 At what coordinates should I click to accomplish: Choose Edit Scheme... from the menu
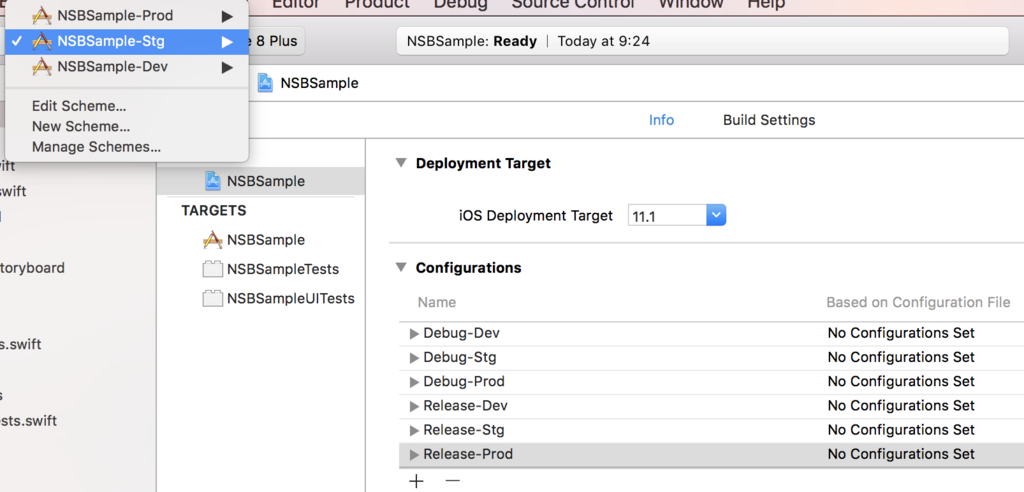79,106
